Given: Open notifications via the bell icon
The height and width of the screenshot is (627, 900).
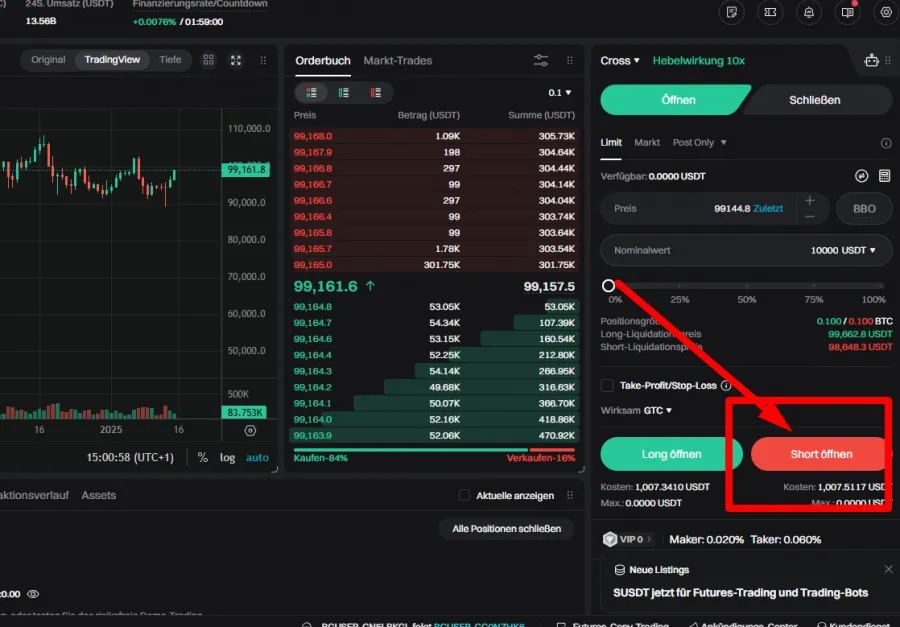Looking at the screenshot, I should (x=809, y=13).
